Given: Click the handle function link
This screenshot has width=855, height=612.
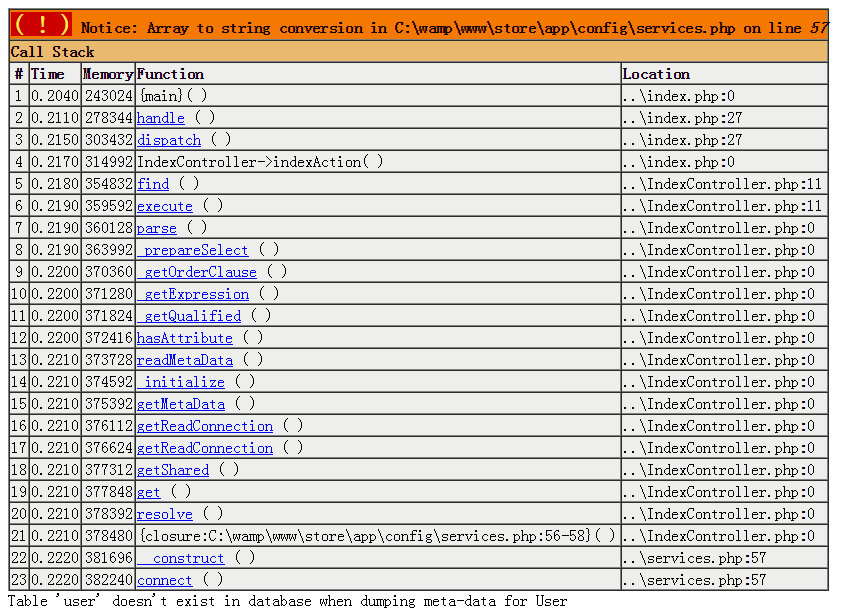Looking at the screenshot, I should 160,118.
